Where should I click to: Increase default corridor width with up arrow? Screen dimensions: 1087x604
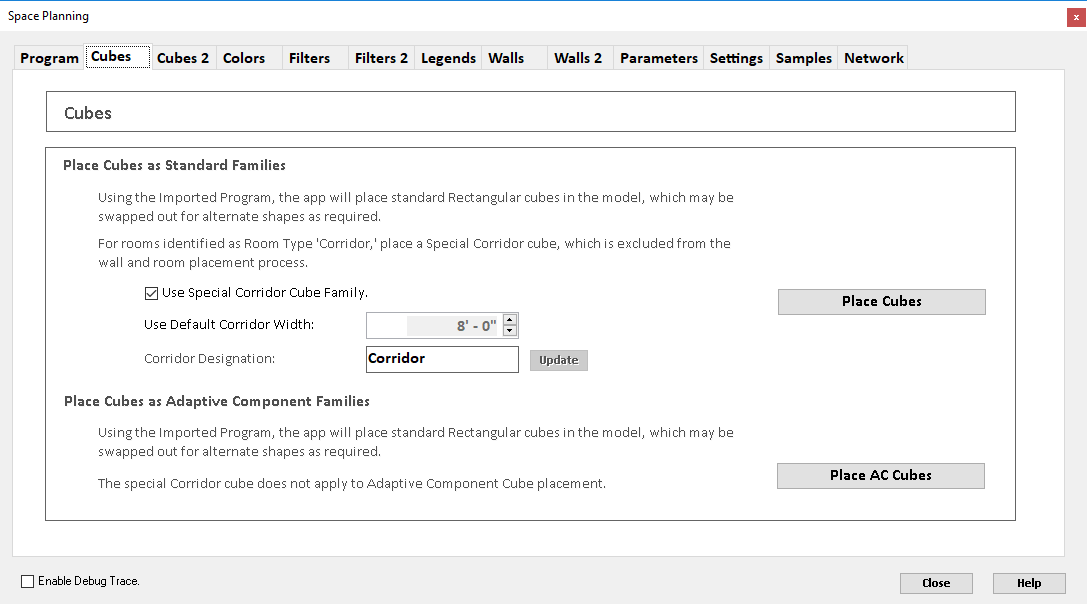pyautogui.click(x=510, y=319)
